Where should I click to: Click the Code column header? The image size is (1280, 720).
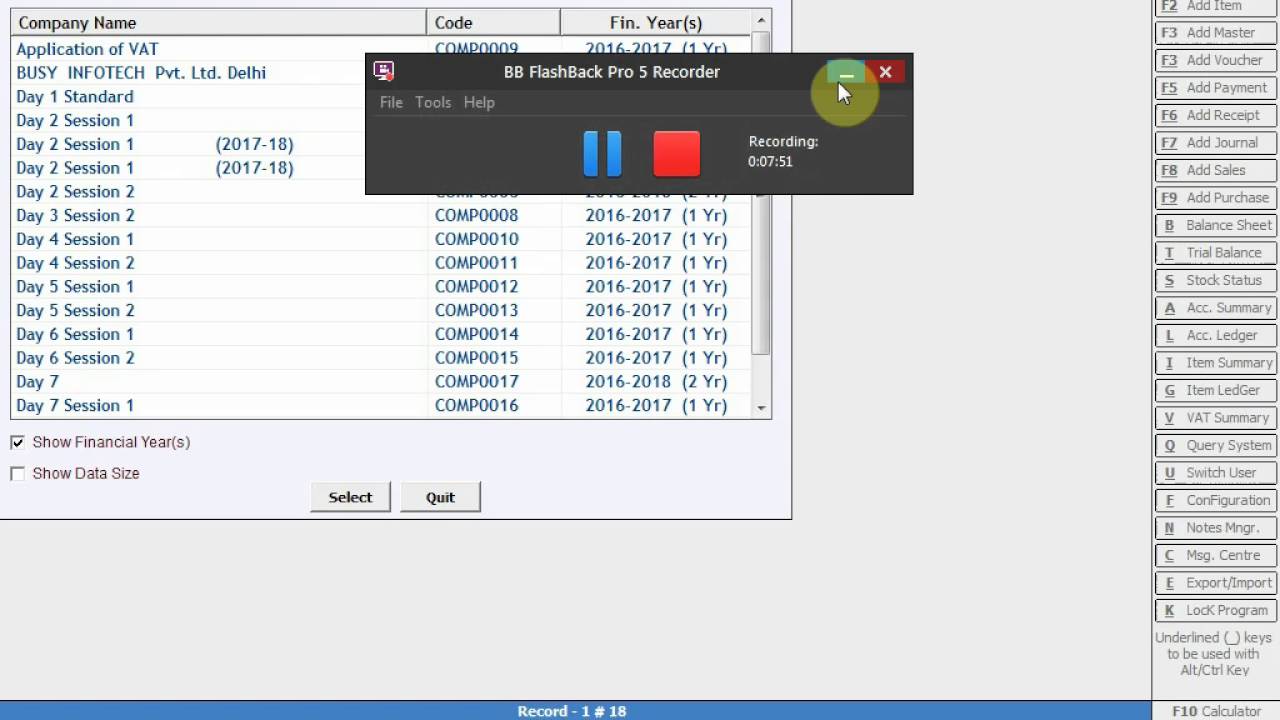pos(493,22)
